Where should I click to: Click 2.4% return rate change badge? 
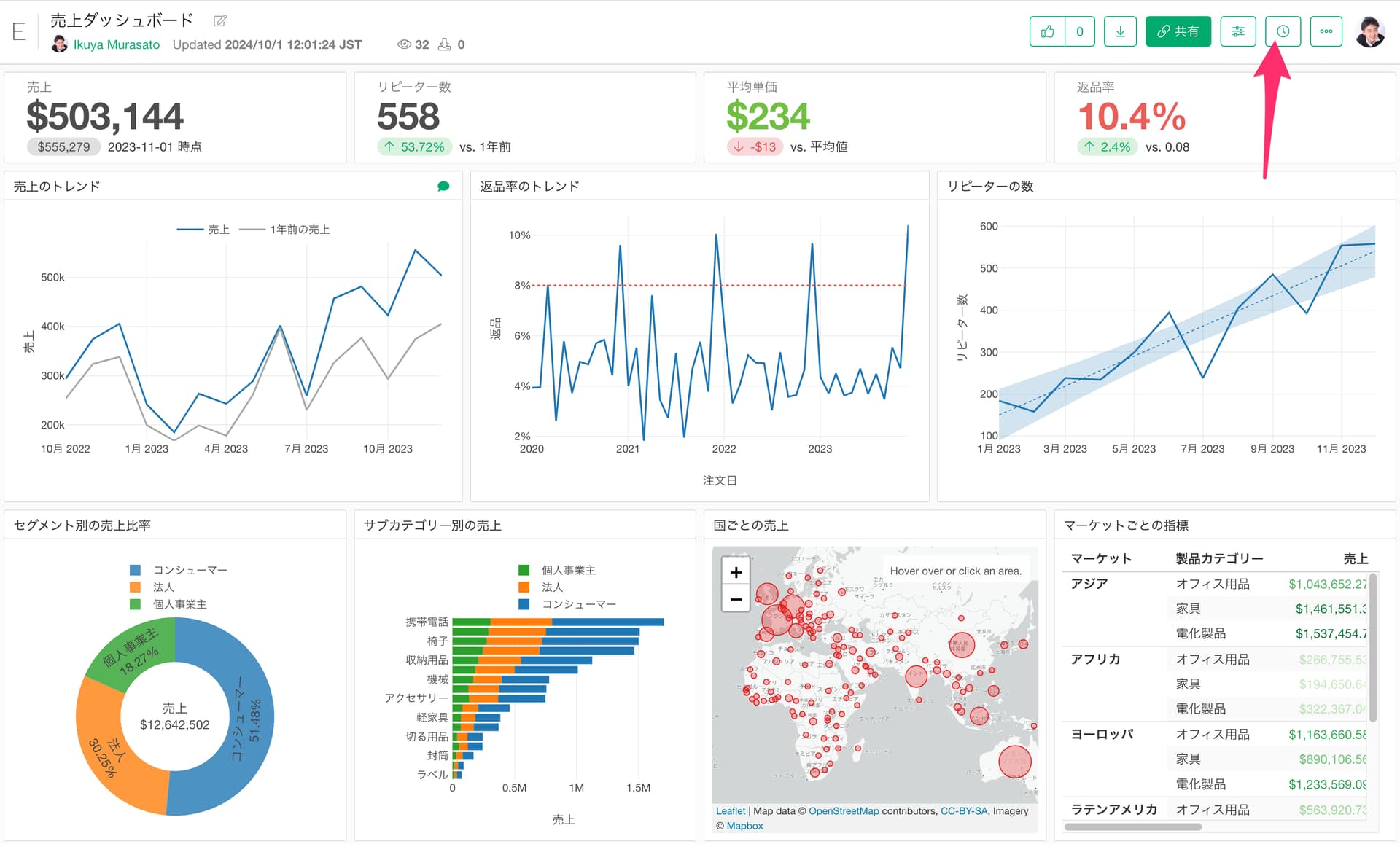coord(1108,147)
